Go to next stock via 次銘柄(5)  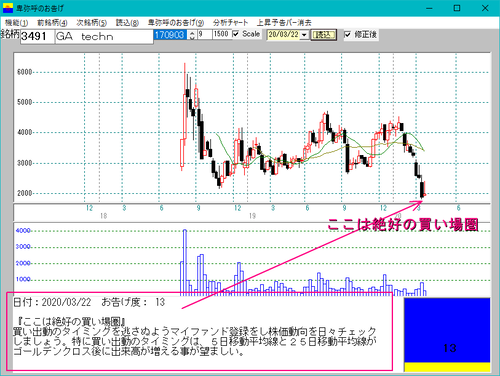pyautogui.click(x=91, y=23)
